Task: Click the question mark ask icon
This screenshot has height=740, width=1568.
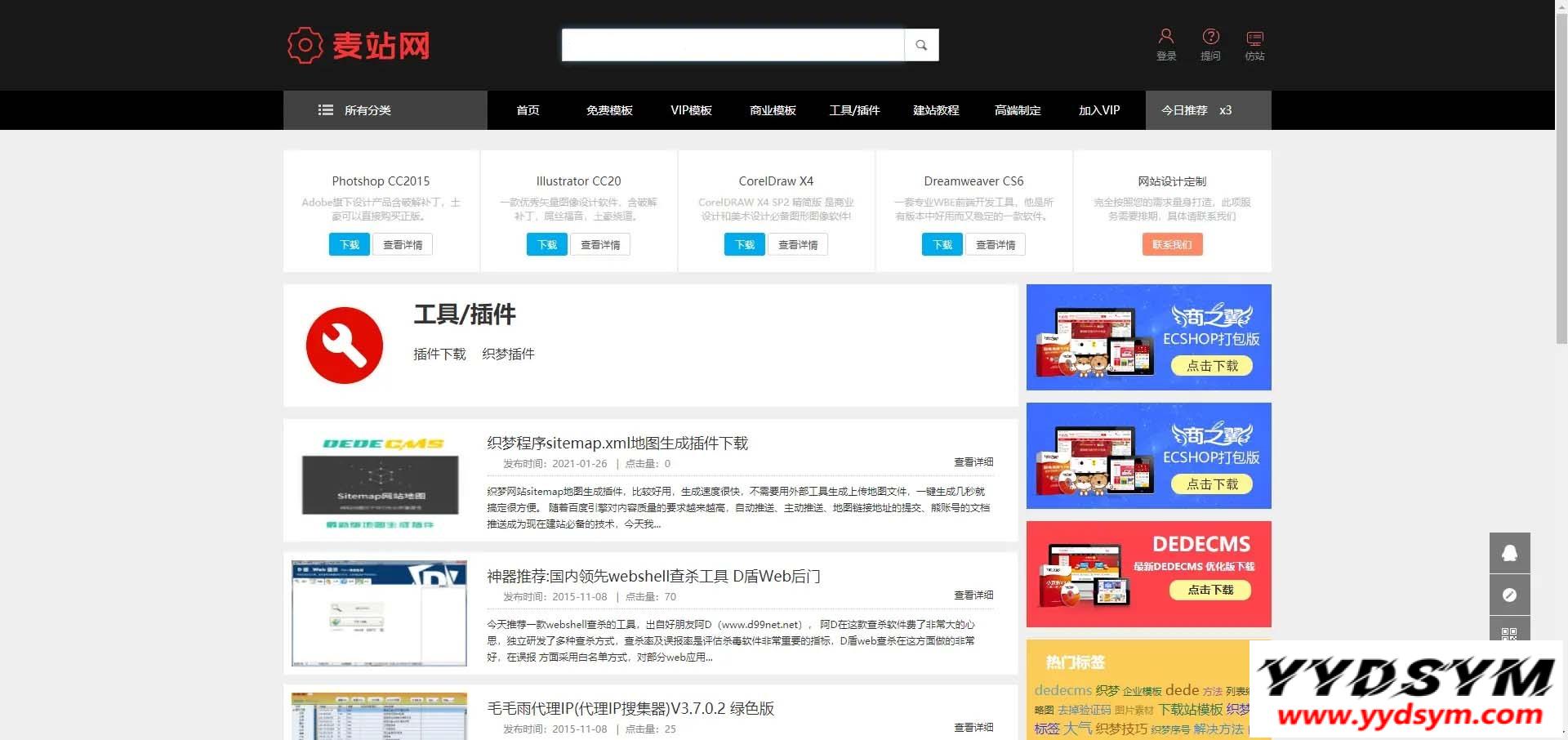Action: [1210, 37]
